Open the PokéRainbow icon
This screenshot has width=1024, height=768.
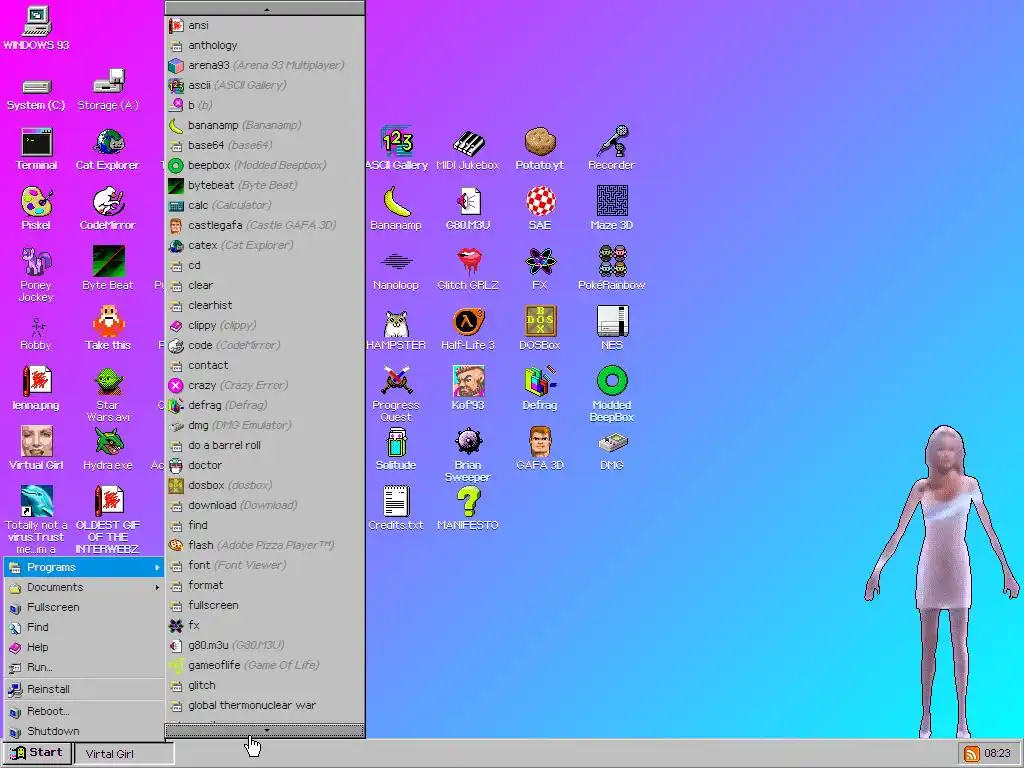tap(611, 269)
